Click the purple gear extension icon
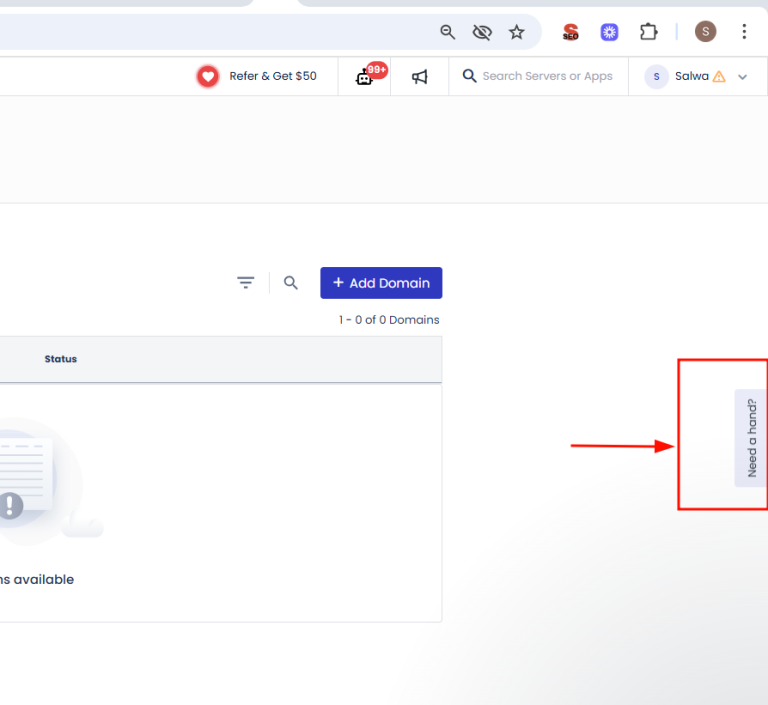768x705 pixels. click(609, 32)
